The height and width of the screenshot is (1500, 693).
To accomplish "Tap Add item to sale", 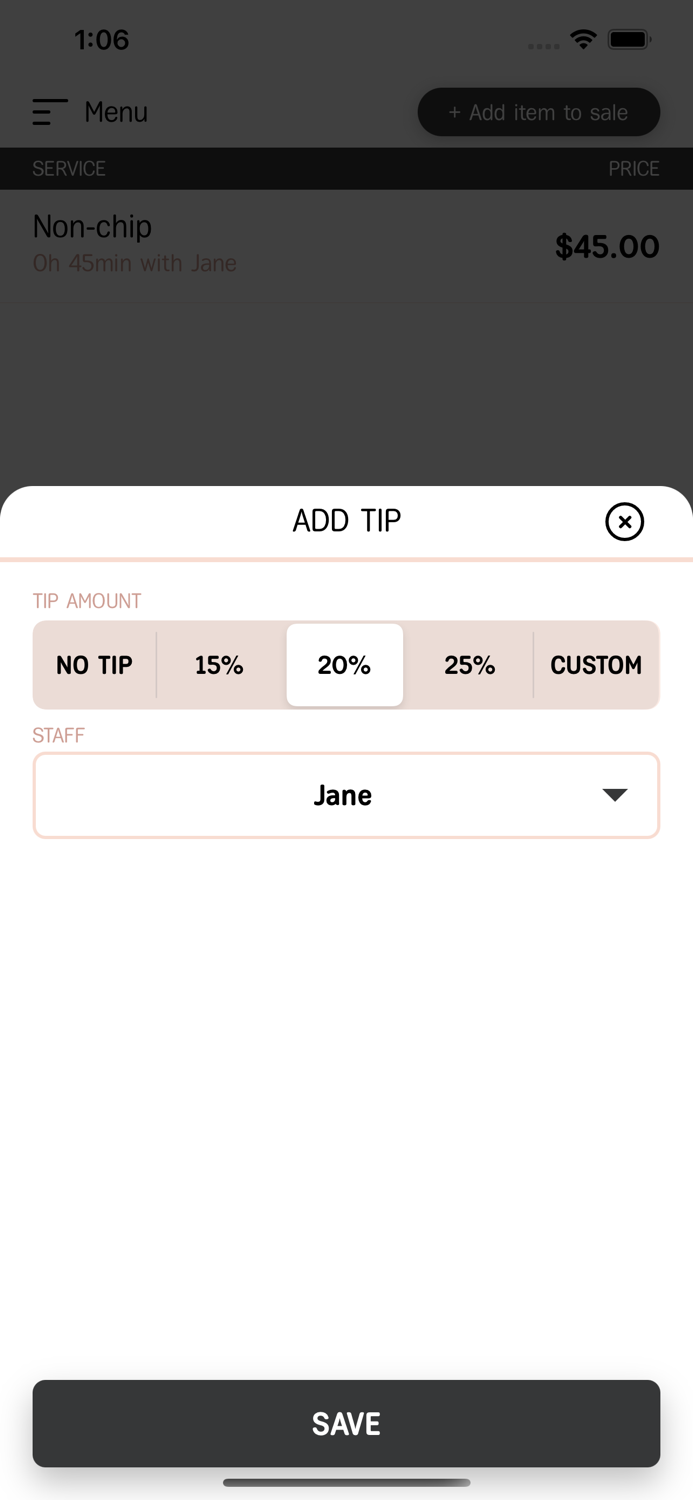I will point(538,112).
